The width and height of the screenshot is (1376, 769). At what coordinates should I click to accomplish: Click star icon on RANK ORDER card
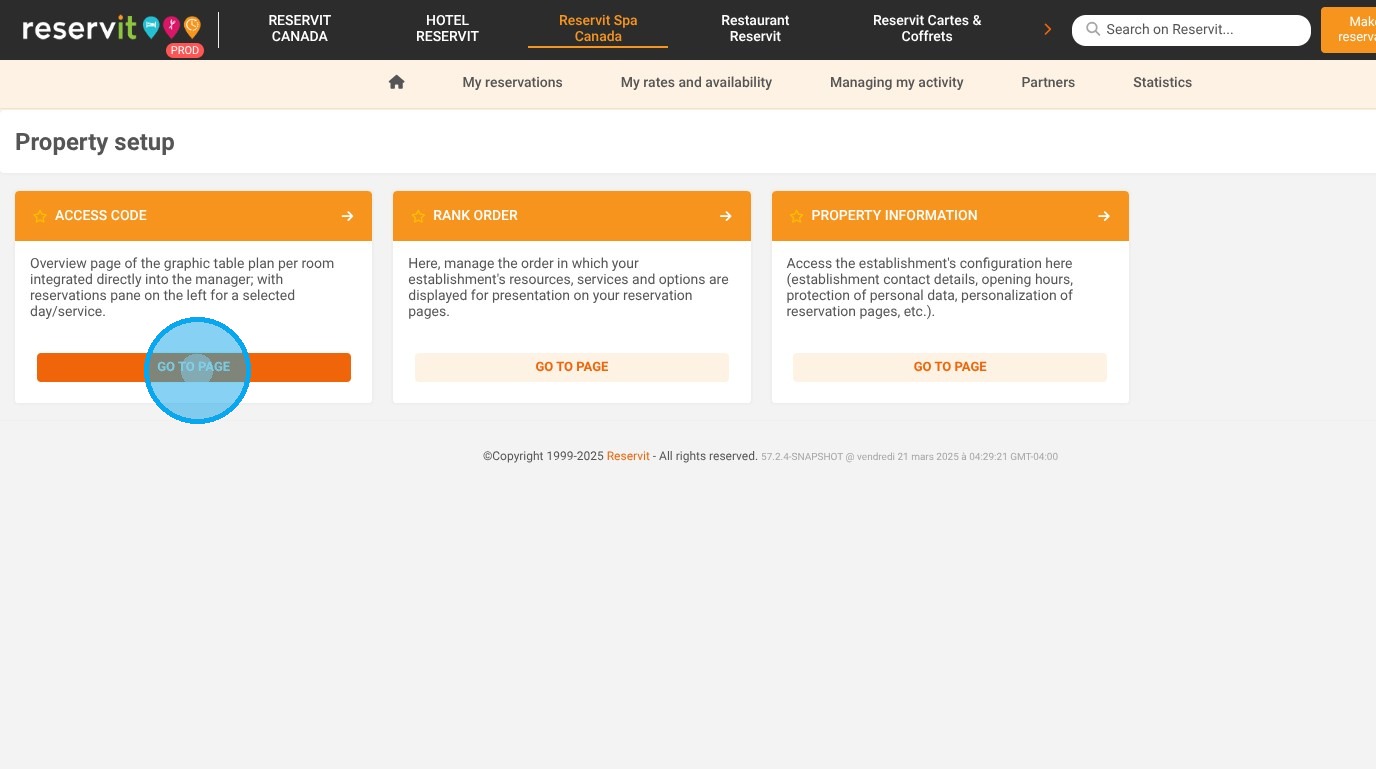pyautogui.click(x=418, y=216)
